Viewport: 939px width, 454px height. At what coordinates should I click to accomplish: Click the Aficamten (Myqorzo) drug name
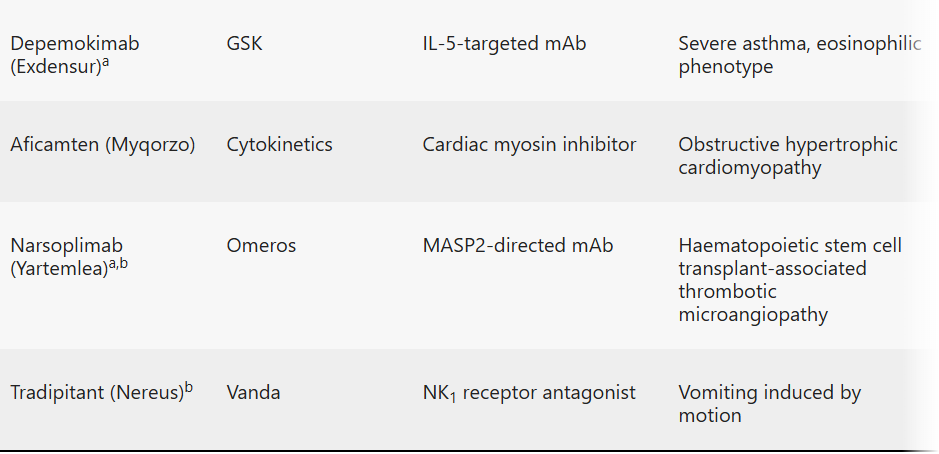coord(102,145)
